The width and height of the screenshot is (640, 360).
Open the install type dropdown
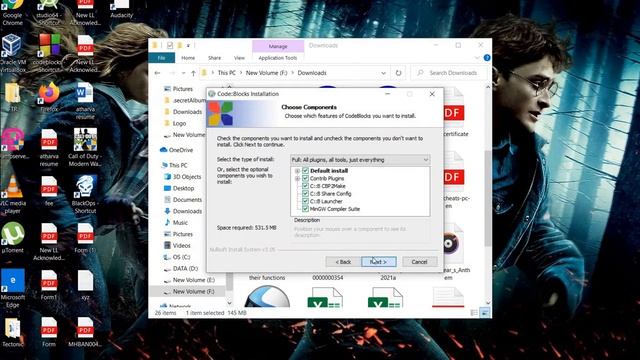[360, 160]
